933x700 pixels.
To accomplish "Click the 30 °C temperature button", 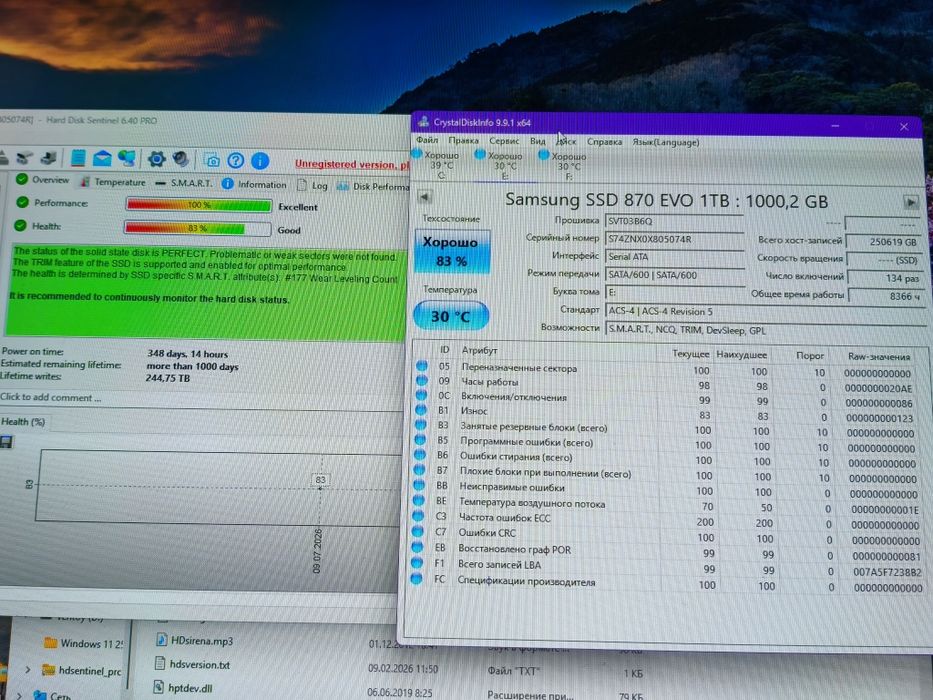I will (x=451, y=316).
